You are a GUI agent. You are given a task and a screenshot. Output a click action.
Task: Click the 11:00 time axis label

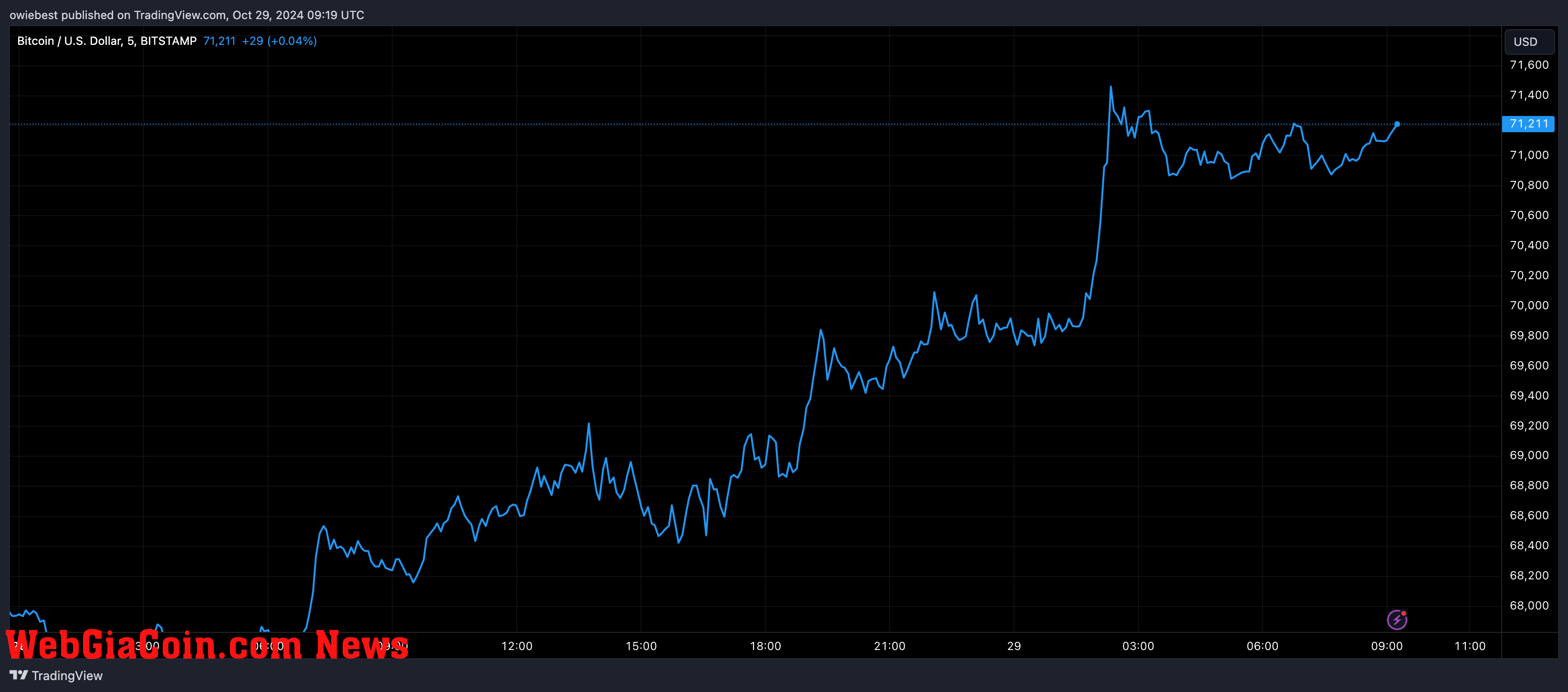coord(1470,646)
